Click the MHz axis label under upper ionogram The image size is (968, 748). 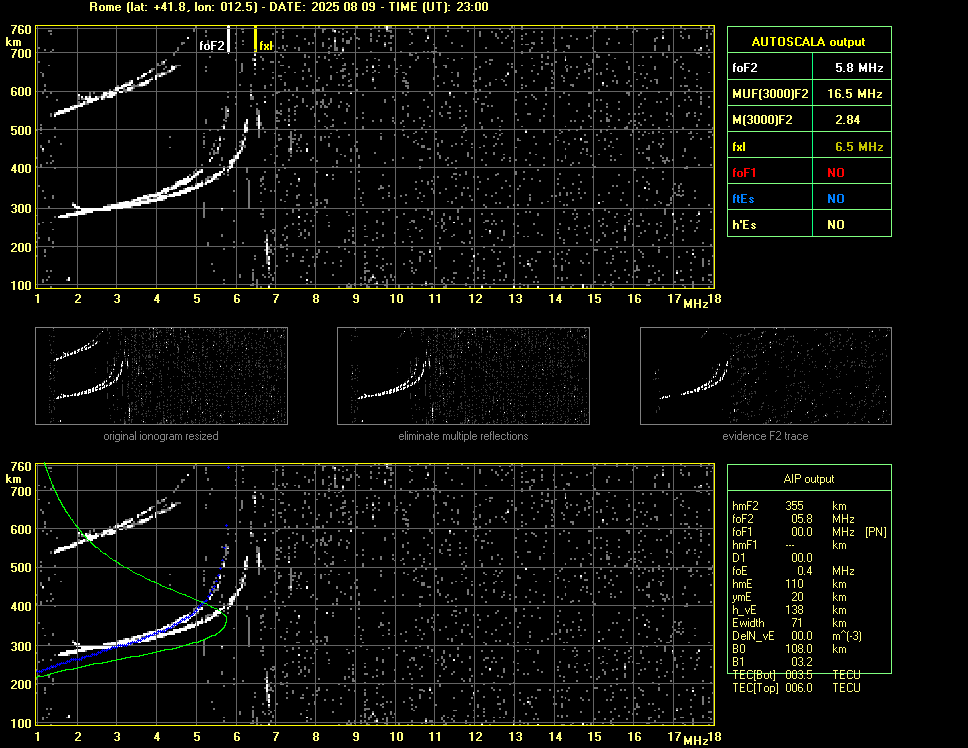[x=695, y=303]
